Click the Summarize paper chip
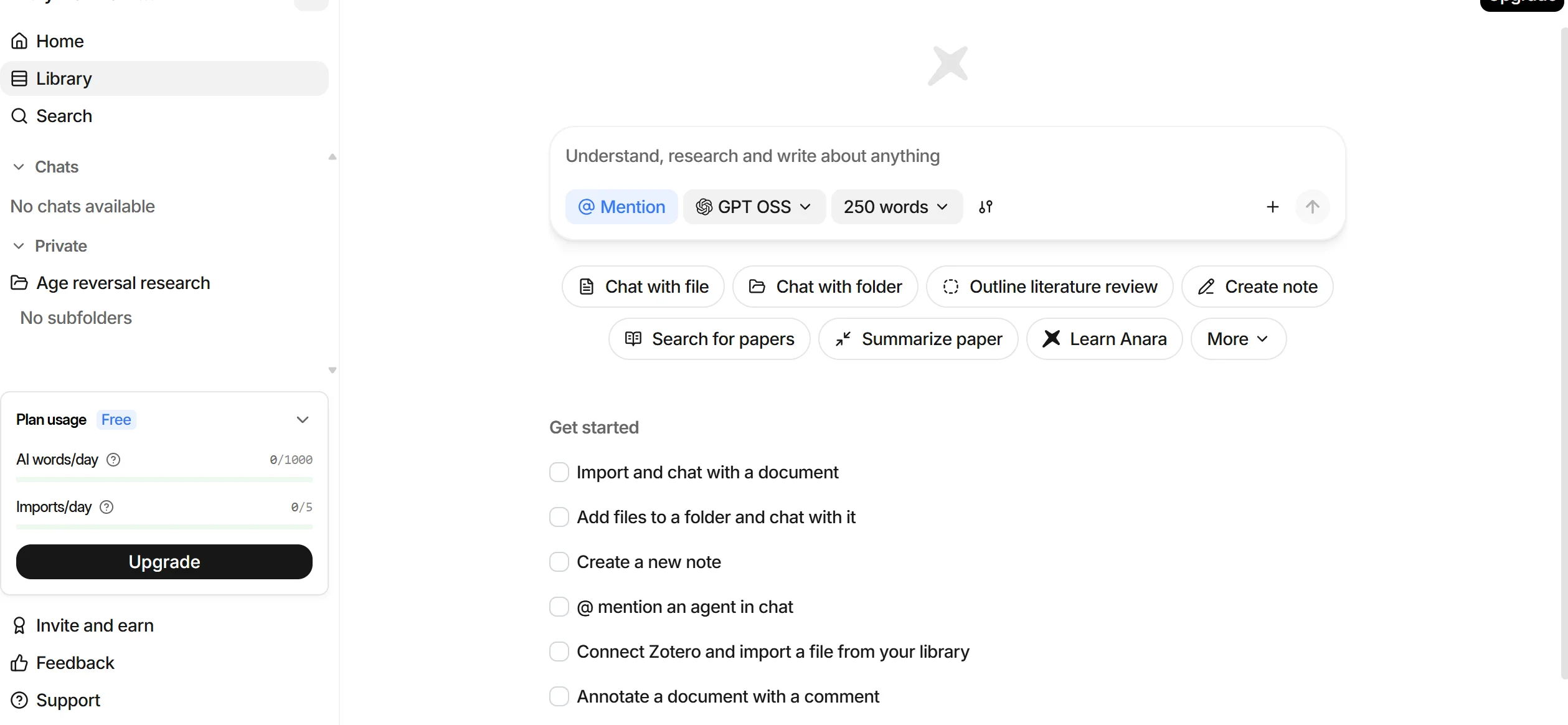Screen dimensions: 1568x725 pyautogui.click(x=918, y=339)
